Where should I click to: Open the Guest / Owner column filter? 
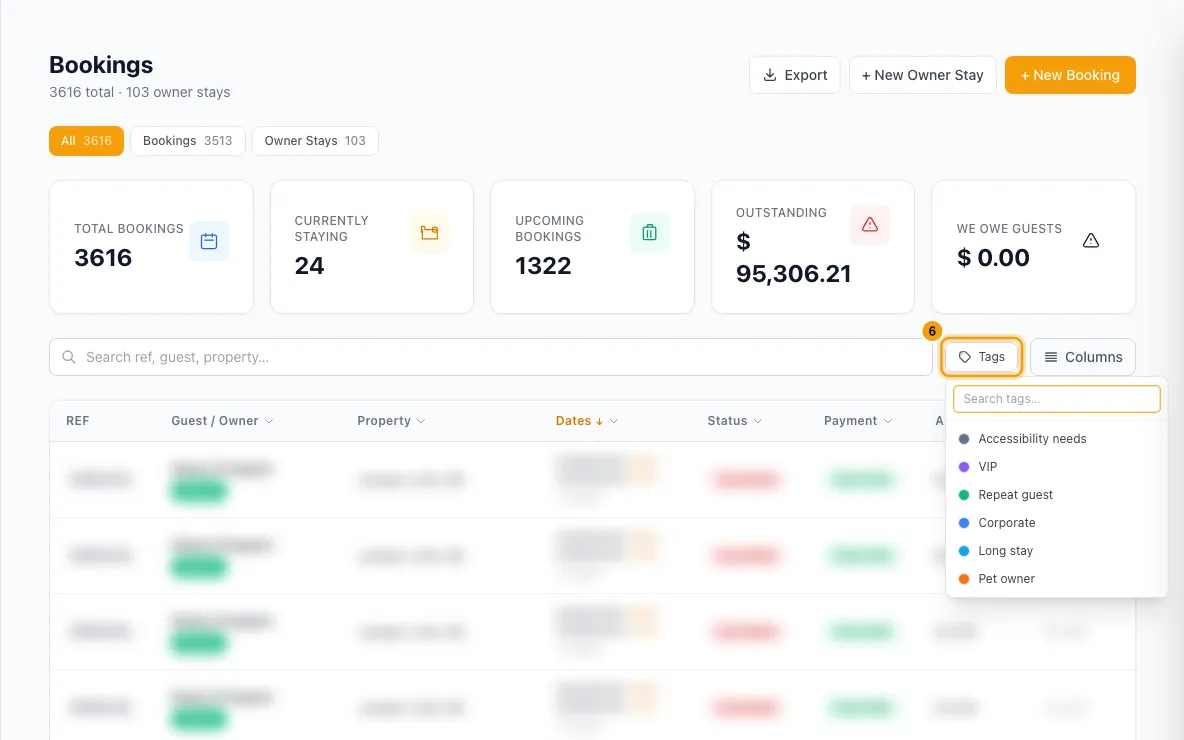(269, 421)
